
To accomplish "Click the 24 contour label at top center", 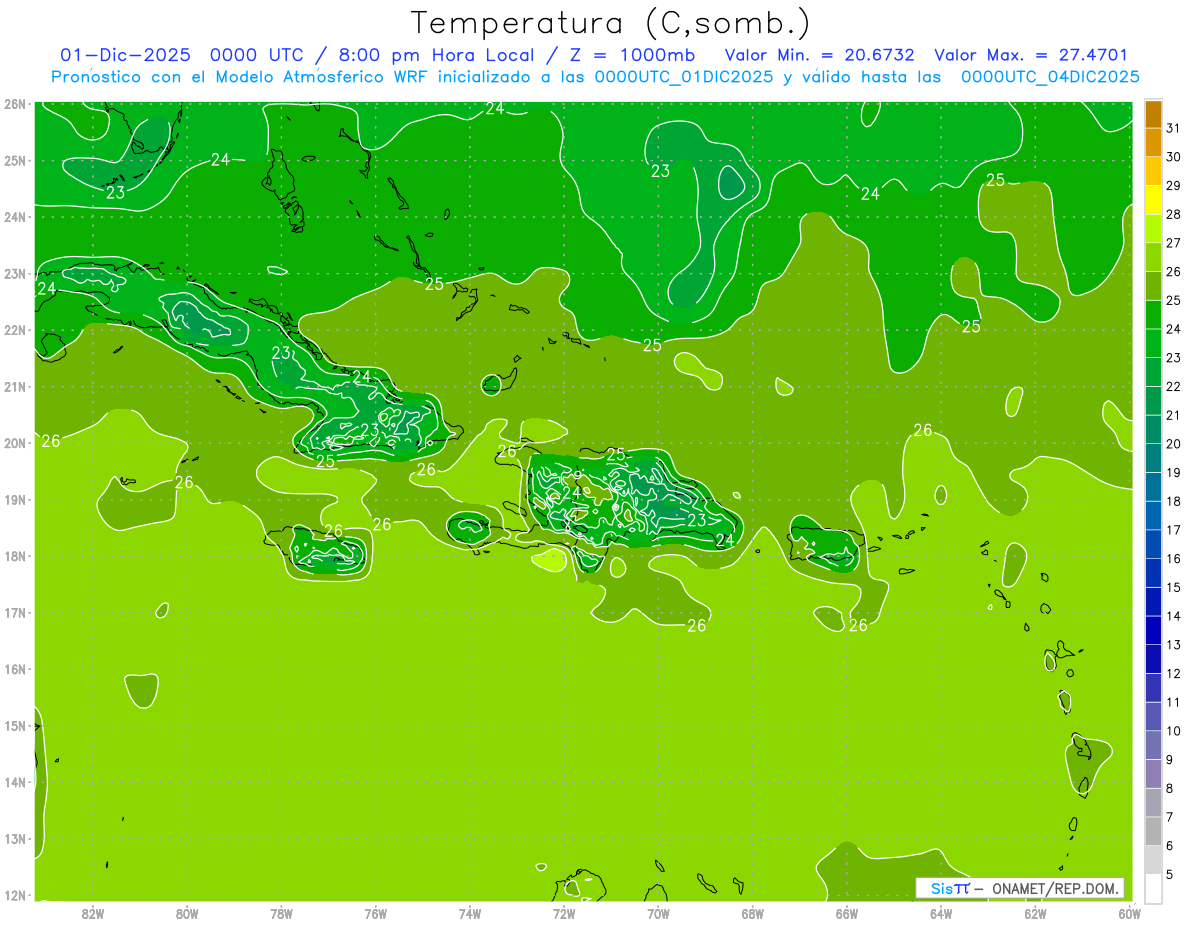I will (495, 108).
